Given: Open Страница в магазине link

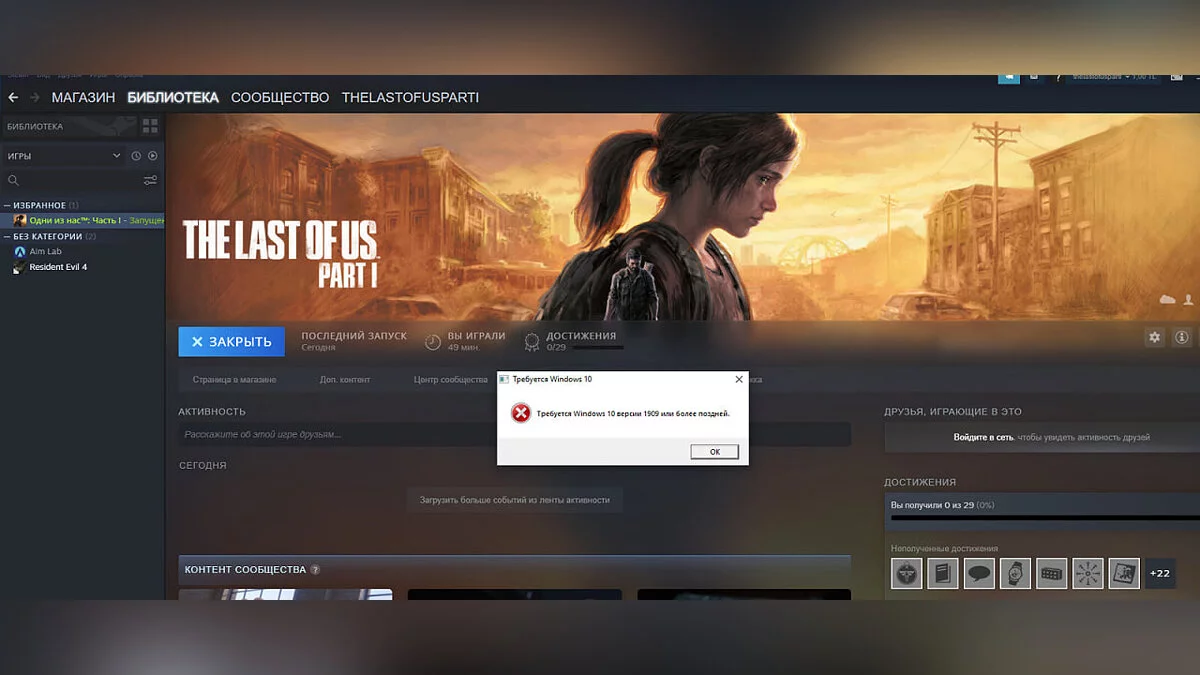Looking at the screenshot, I should coord(235,380).
